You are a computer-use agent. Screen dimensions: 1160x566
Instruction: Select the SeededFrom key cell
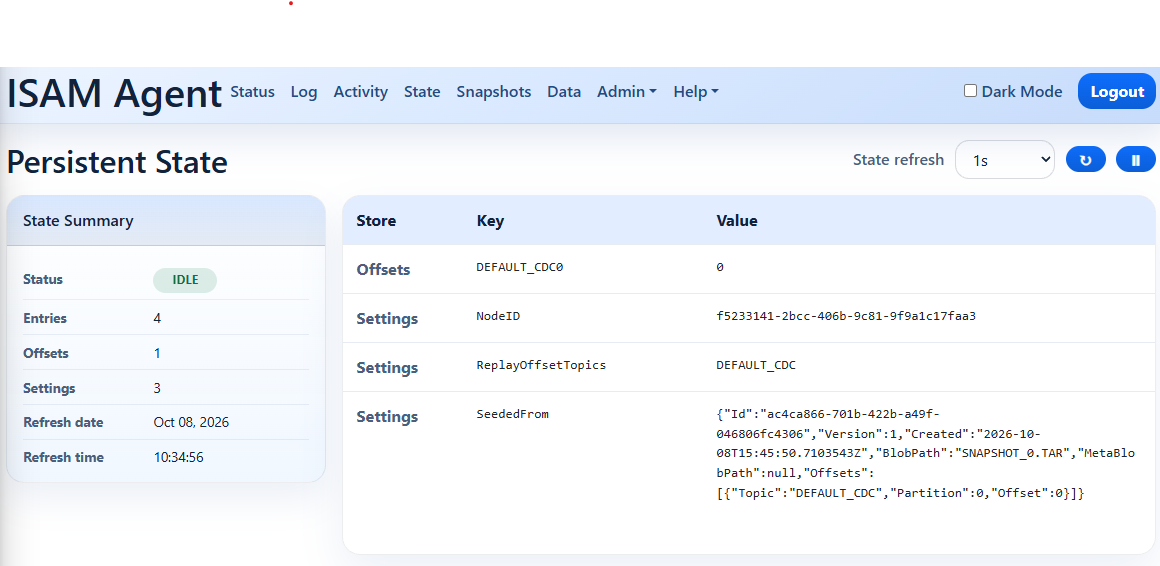pos(512,414)
